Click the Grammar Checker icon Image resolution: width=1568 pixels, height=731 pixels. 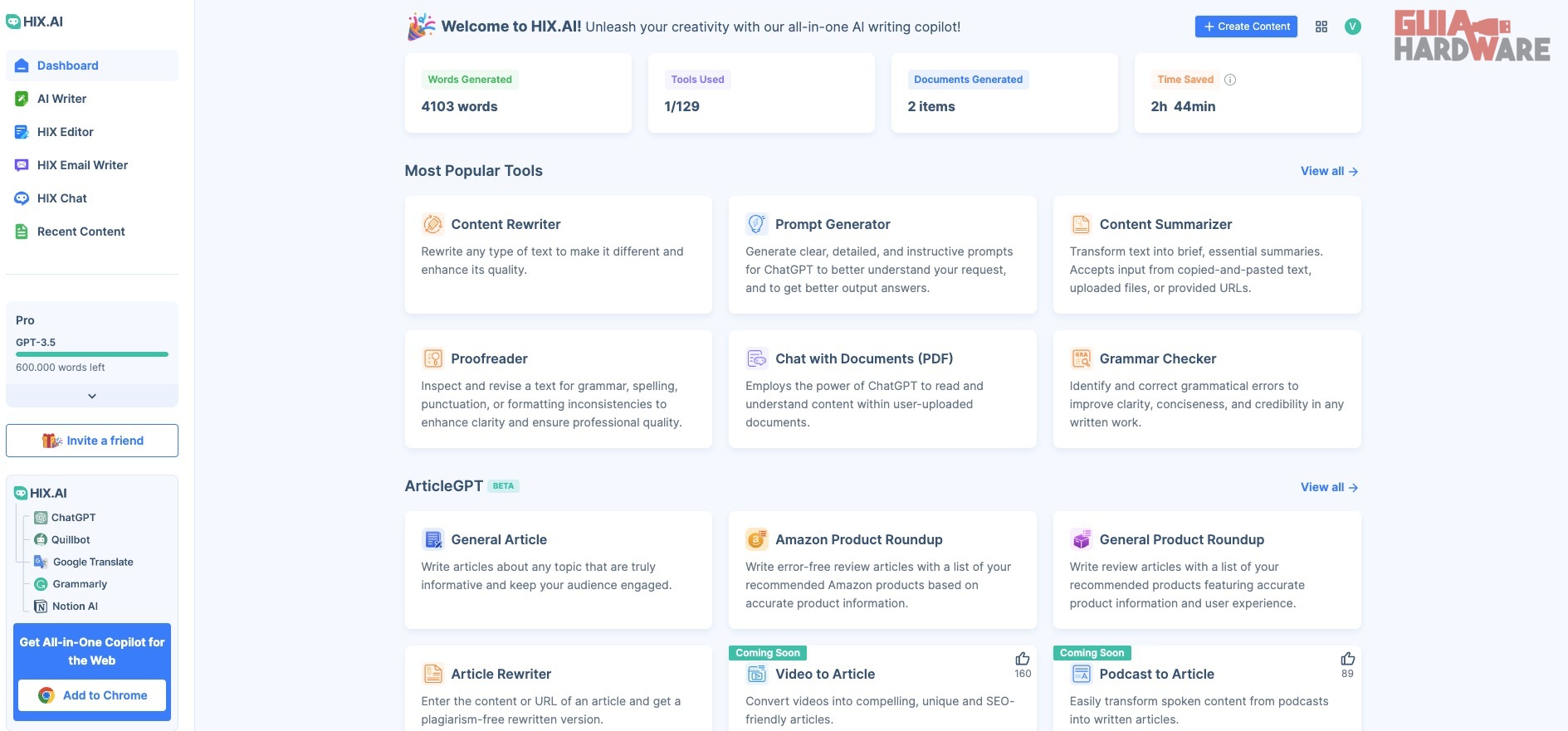pos(1081,358)
